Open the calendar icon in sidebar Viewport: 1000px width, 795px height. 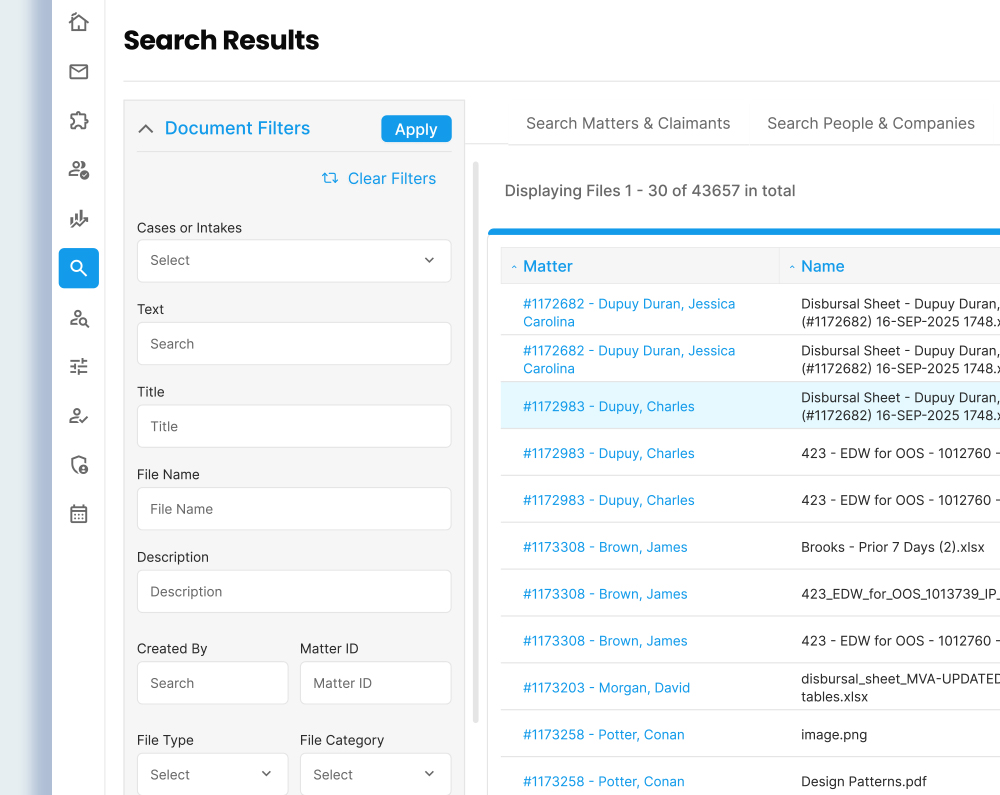(x=78, y=514)
